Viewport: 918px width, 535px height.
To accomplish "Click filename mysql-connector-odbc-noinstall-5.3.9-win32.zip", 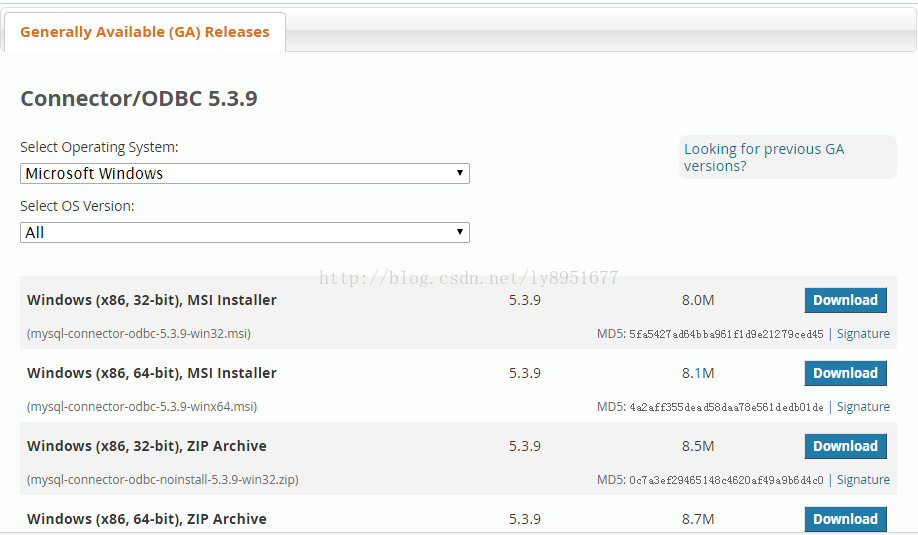I will click(x=163, y=480).
